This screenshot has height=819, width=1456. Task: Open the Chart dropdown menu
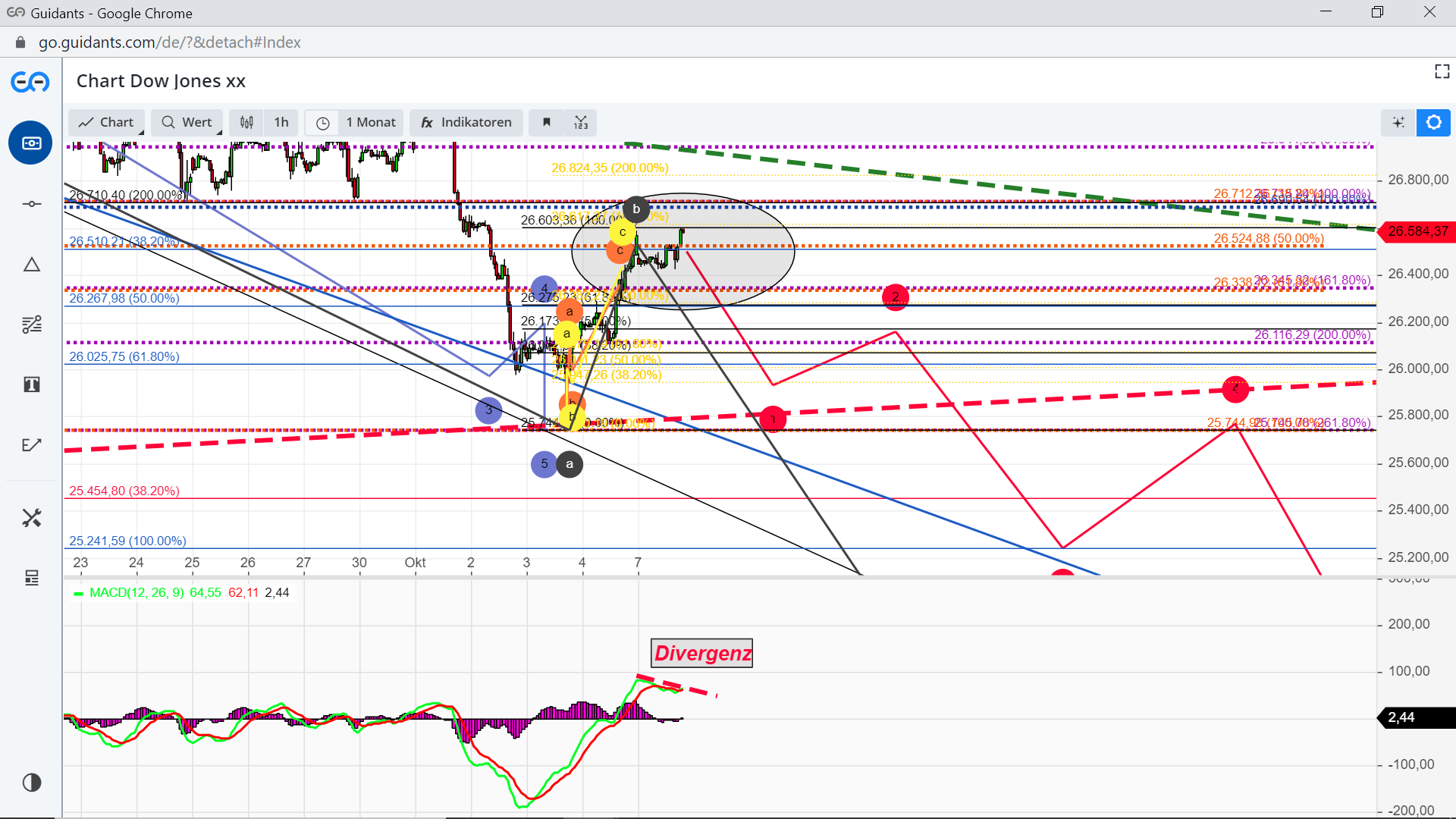(x=106, y=122)
